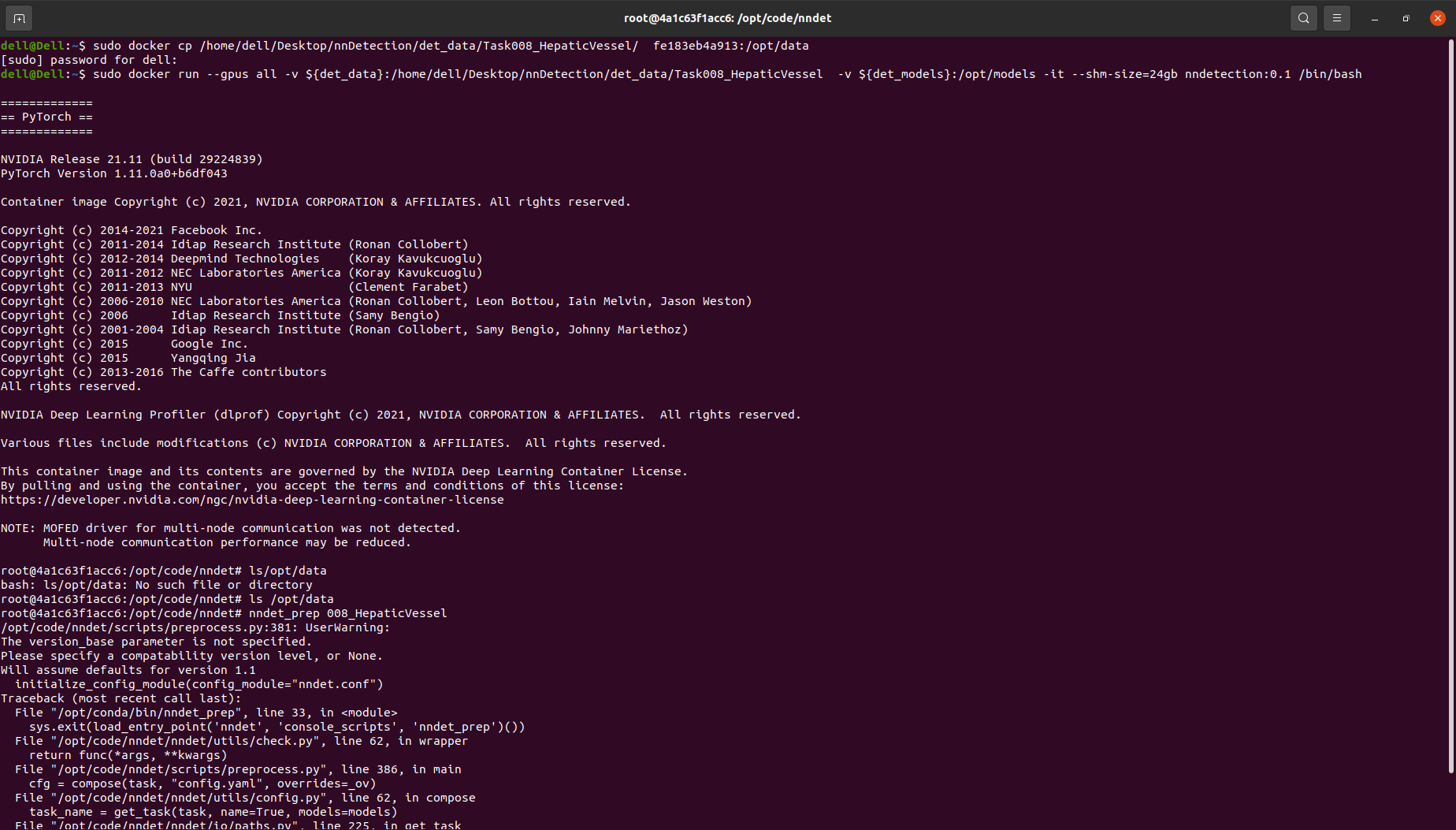The width and height of the screenshot is (1456, 830).
Task: Click the window title showing /opt/code/nndet
Action: pyautogui.click(x=727, y=17)
